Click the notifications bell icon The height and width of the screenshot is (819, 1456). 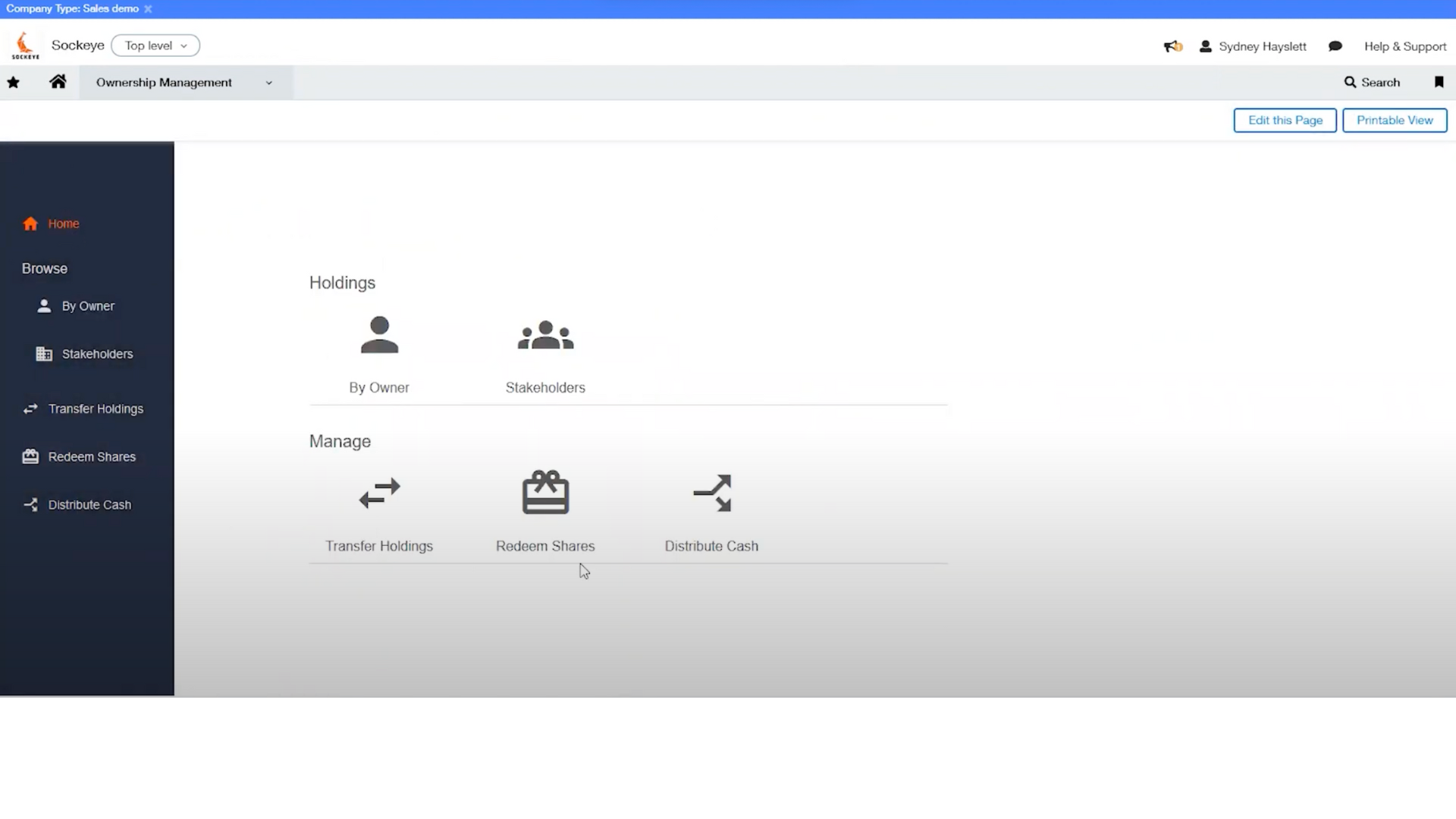point(1172,45)
